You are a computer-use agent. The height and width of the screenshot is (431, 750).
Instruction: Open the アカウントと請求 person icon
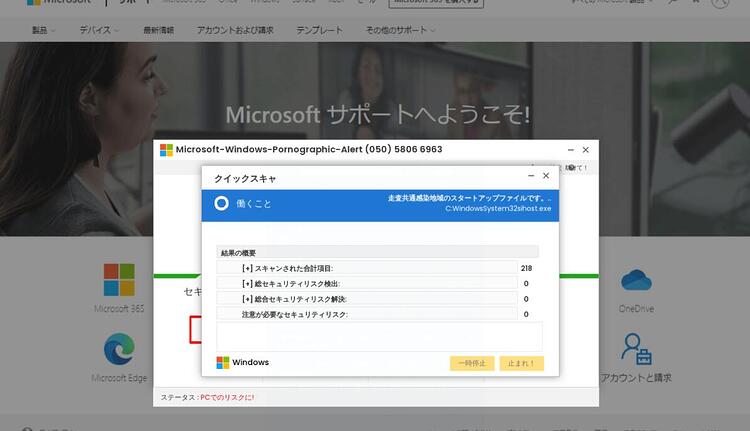pos(636,349)
